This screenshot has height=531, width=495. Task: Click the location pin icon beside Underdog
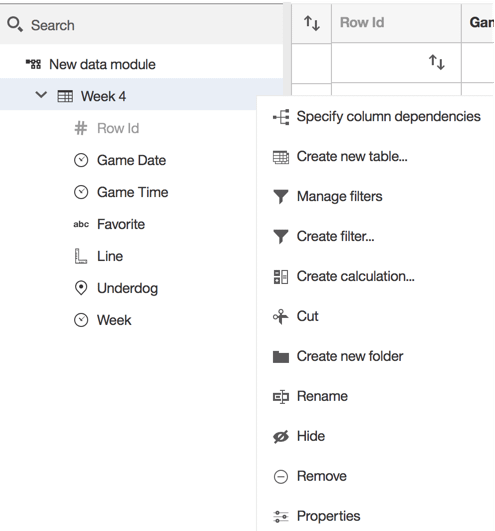click(x=81, y=288)
